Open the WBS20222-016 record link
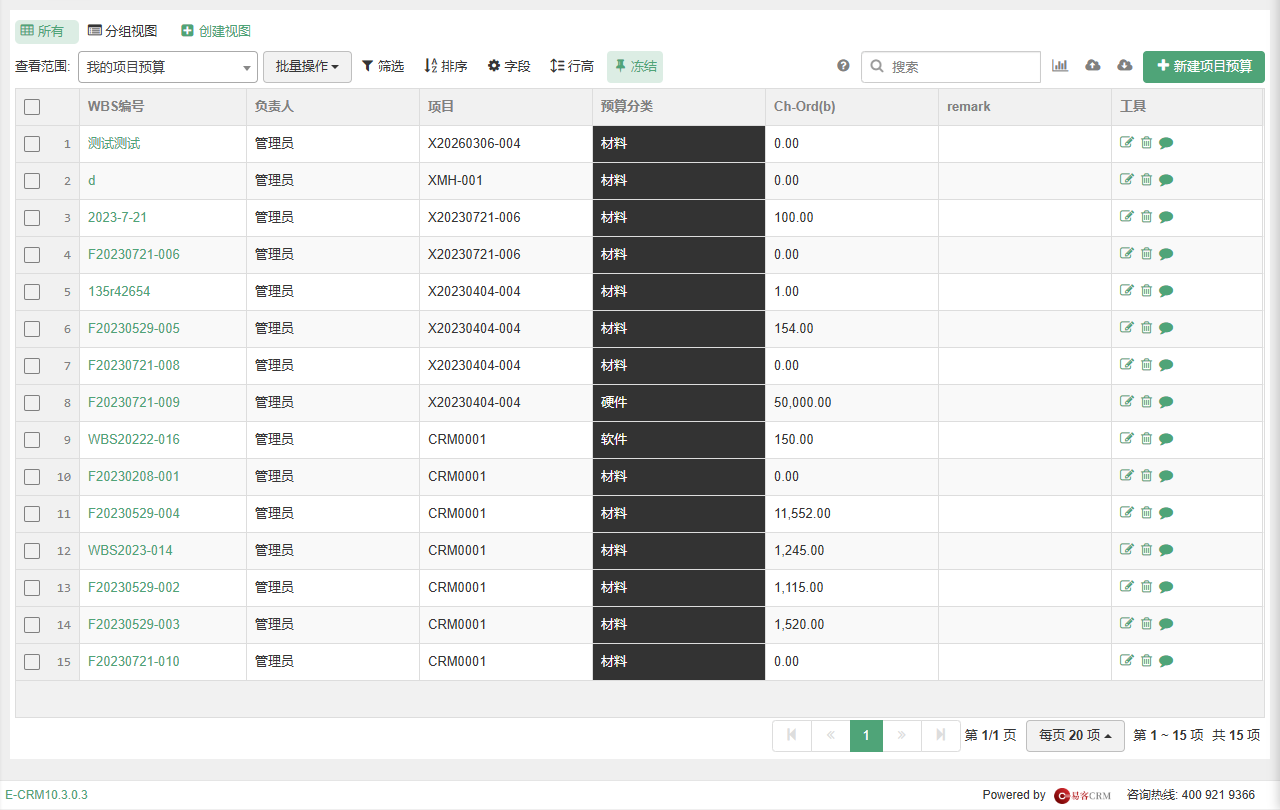 click(x=134, y=439)
